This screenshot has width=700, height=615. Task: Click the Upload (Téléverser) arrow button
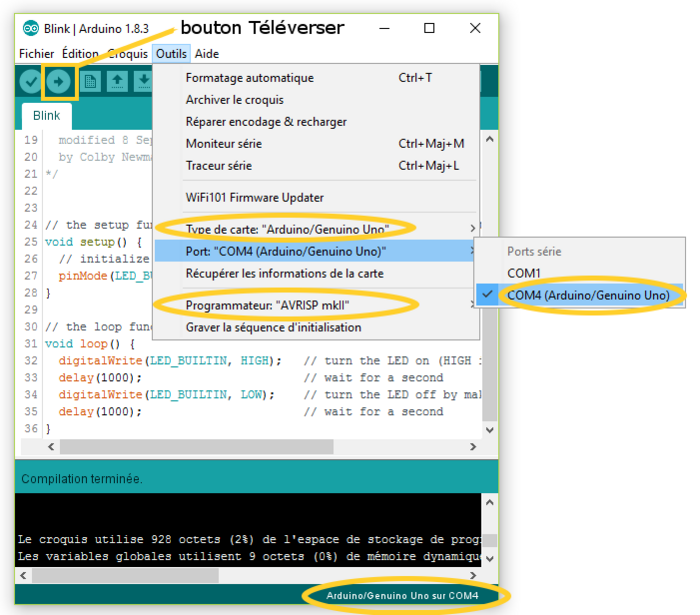[58, 82]
